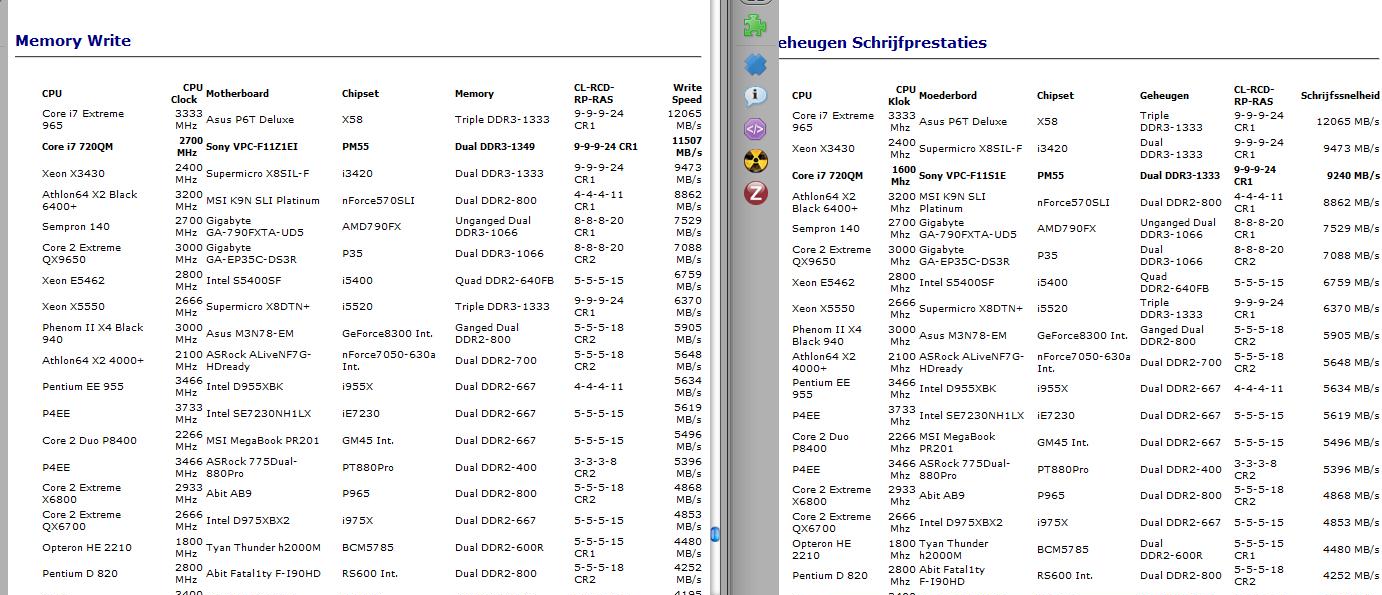Click the 'Write Speed' column header
This screenshot has width=1382, height=595.
pyautogui.click(x=687, y=93)
